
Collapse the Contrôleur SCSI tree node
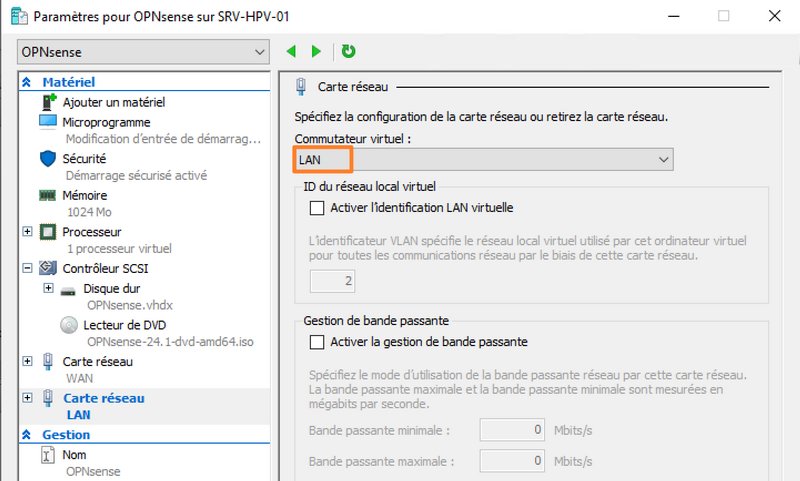pos(28,268)
